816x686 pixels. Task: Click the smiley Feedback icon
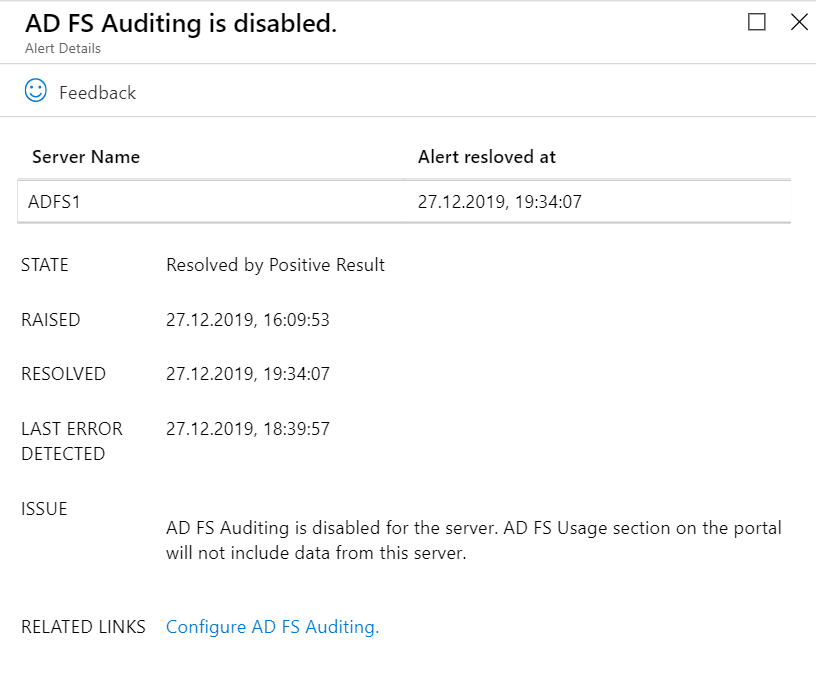pos(36,90)
